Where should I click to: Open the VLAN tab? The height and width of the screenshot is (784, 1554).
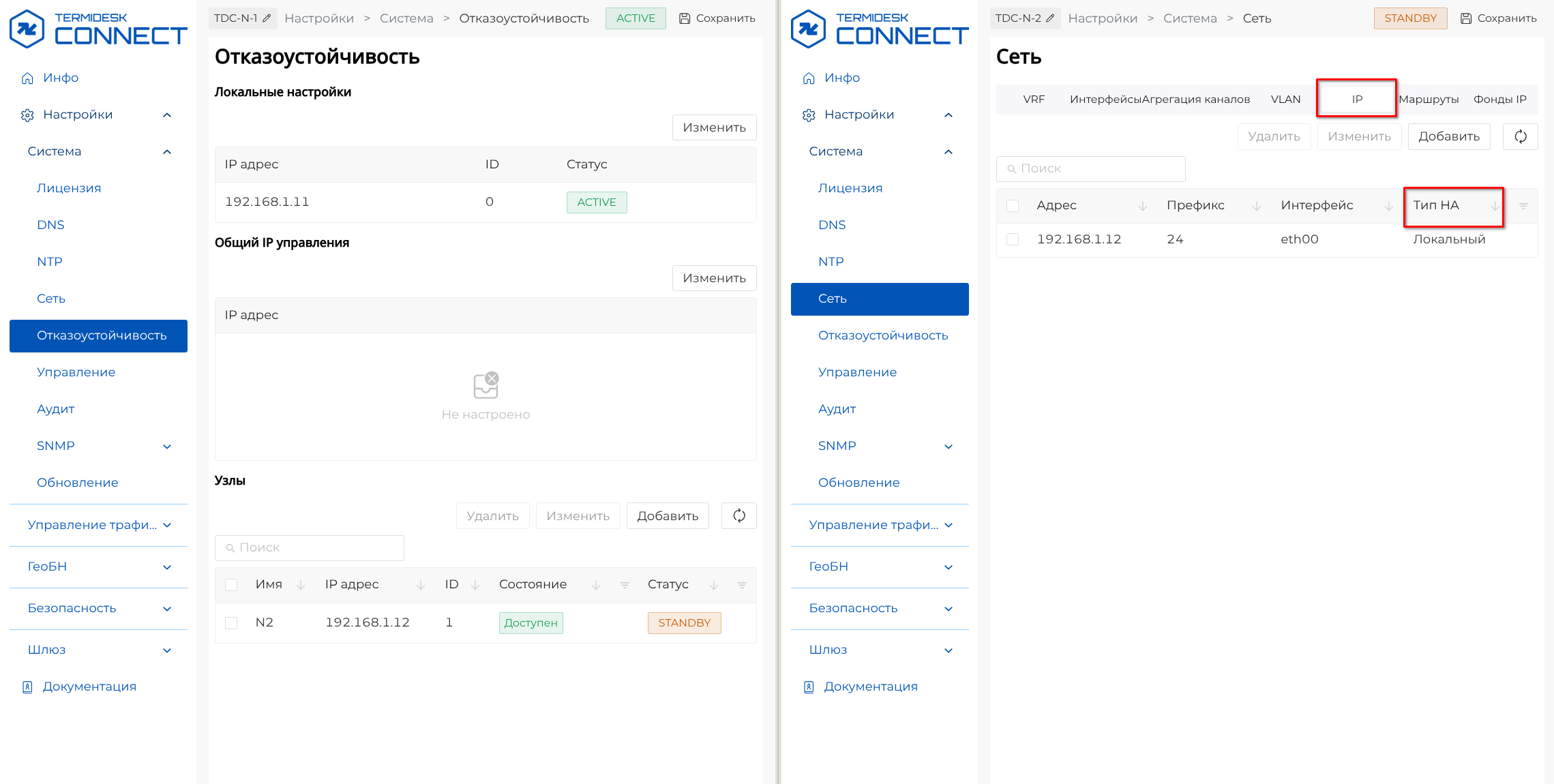[x=1285, y=99]
